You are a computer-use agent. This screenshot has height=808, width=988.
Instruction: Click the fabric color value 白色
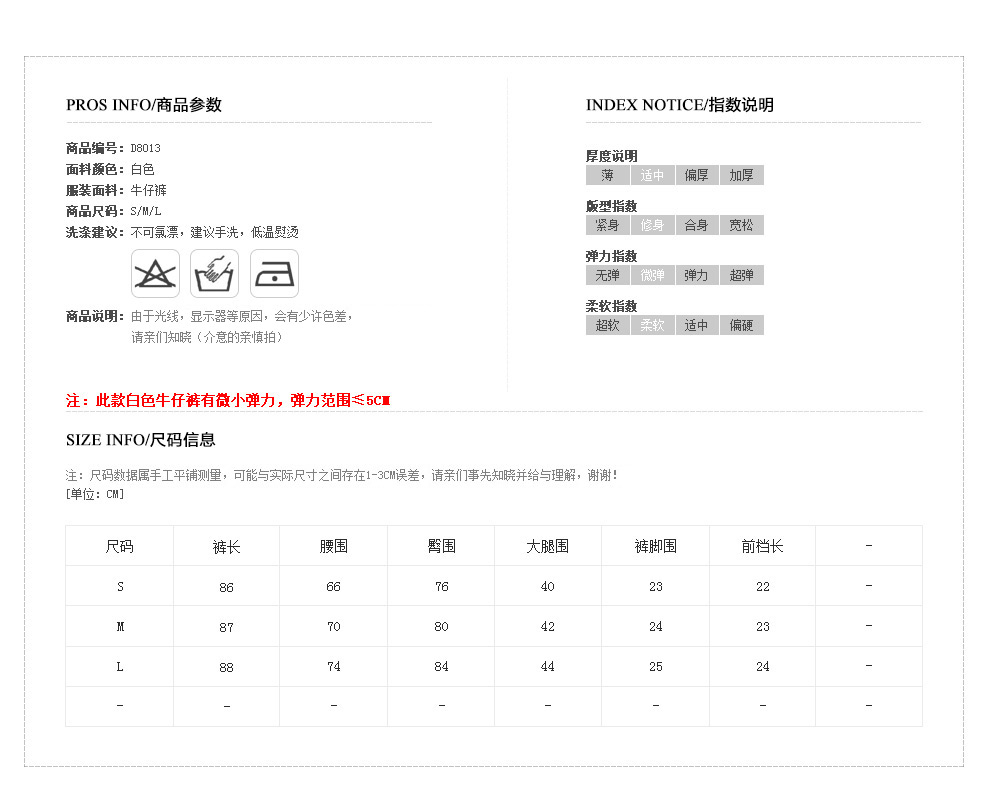click(x=142, y=169)
